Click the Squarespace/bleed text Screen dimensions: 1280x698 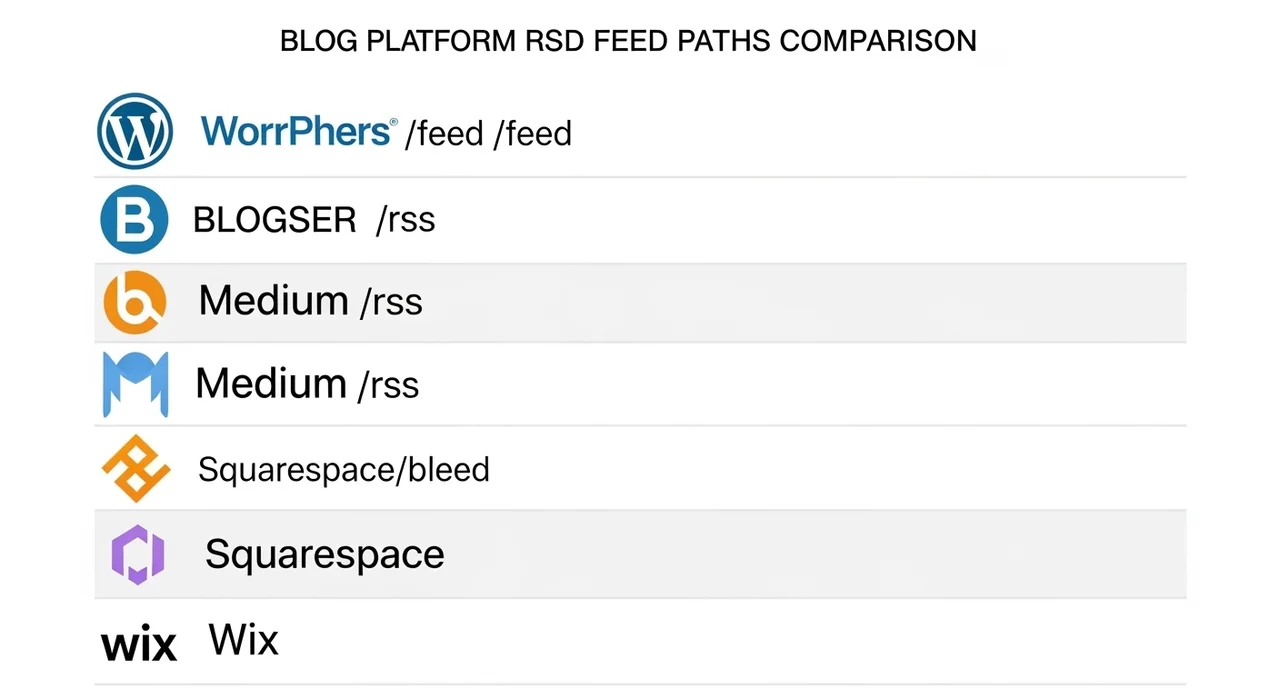pyautogui.click(x=344, y=469)
